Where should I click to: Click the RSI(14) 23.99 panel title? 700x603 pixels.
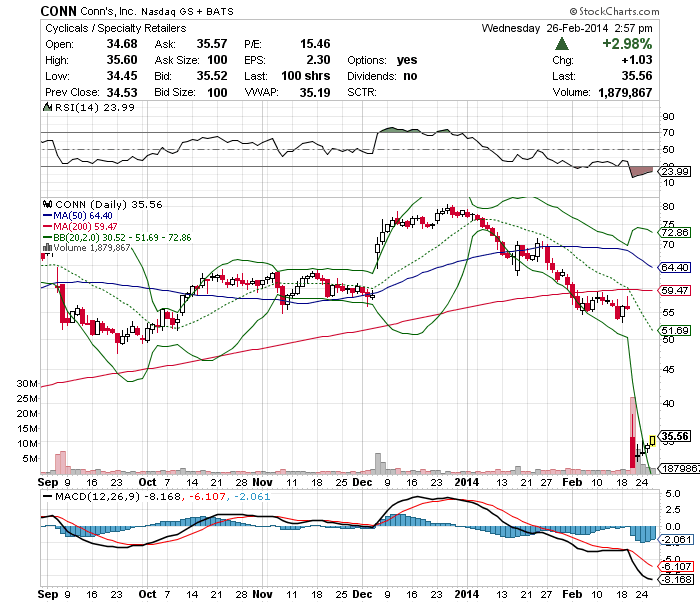(x=95, y=108)
